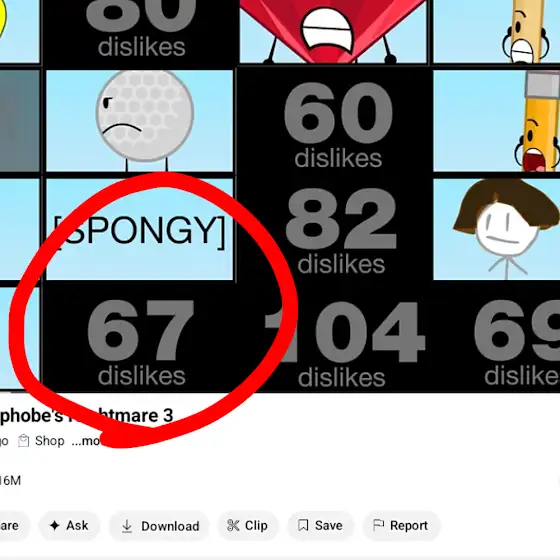The width and height of the screenshot is (560, 560).
Task: Click the 67 dislikes counter
Action: point(141,342)
